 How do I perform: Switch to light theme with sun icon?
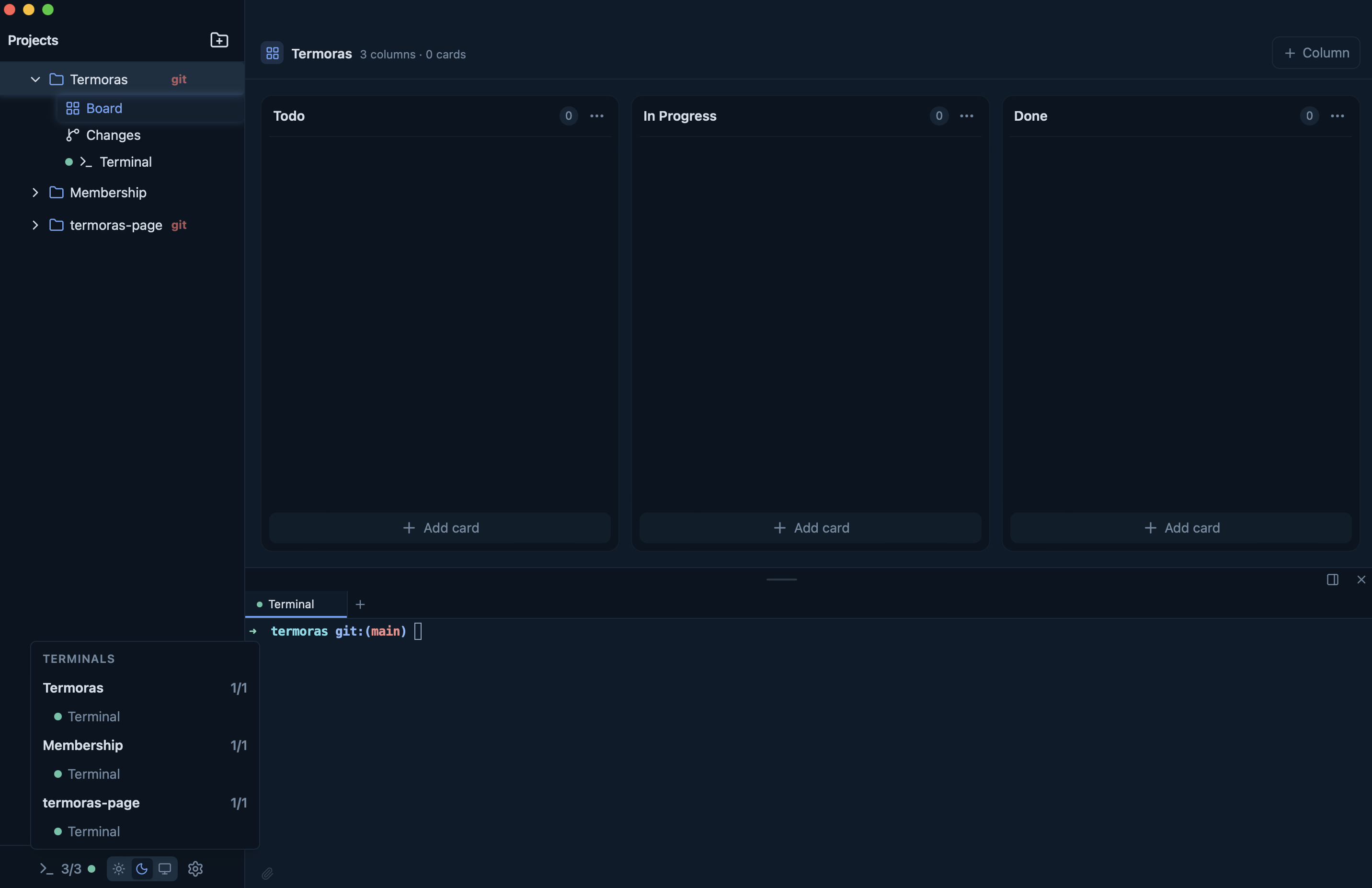(118, 869)
